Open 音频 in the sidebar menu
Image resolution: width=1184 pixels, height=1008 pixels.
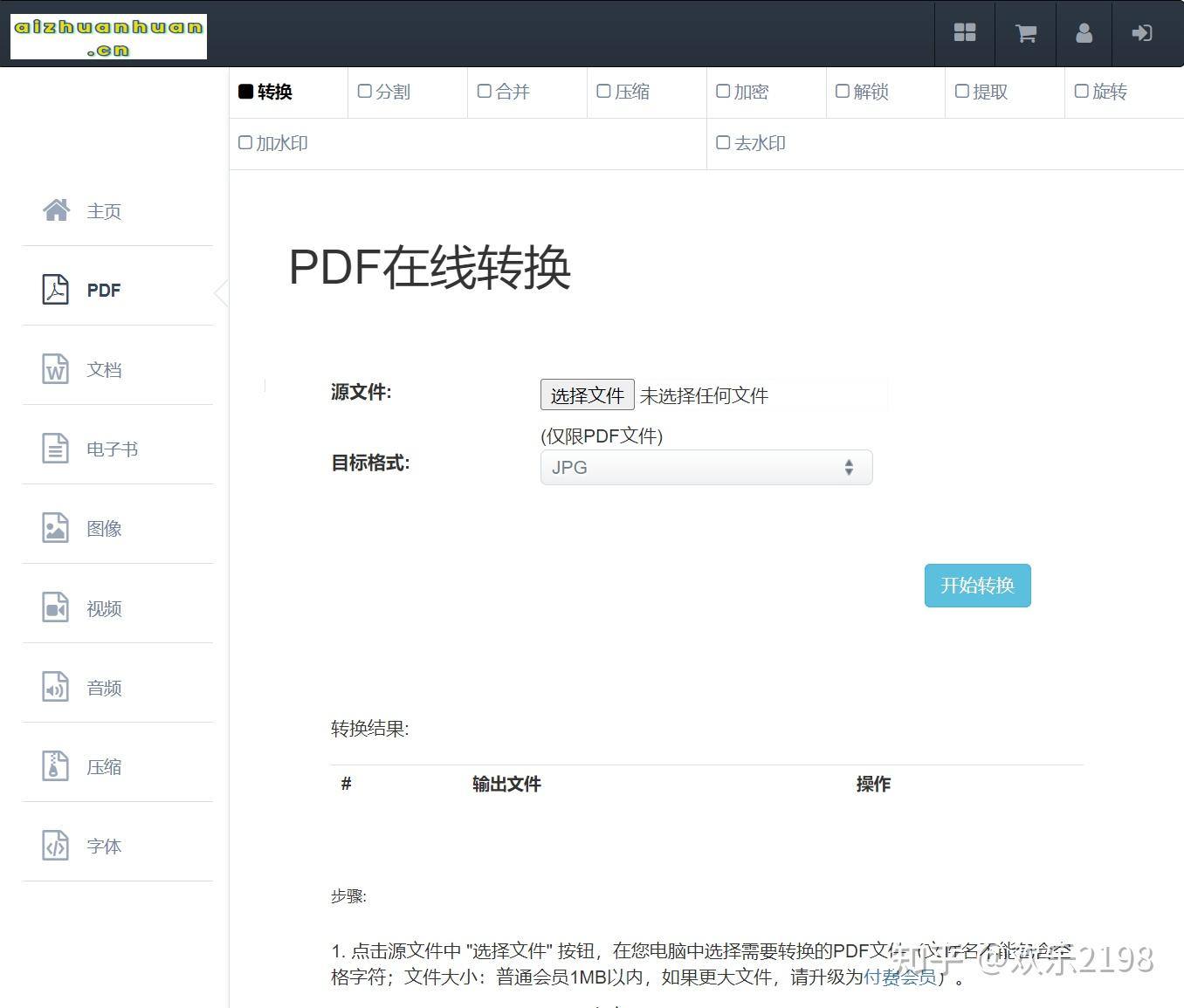click(104, 689)
